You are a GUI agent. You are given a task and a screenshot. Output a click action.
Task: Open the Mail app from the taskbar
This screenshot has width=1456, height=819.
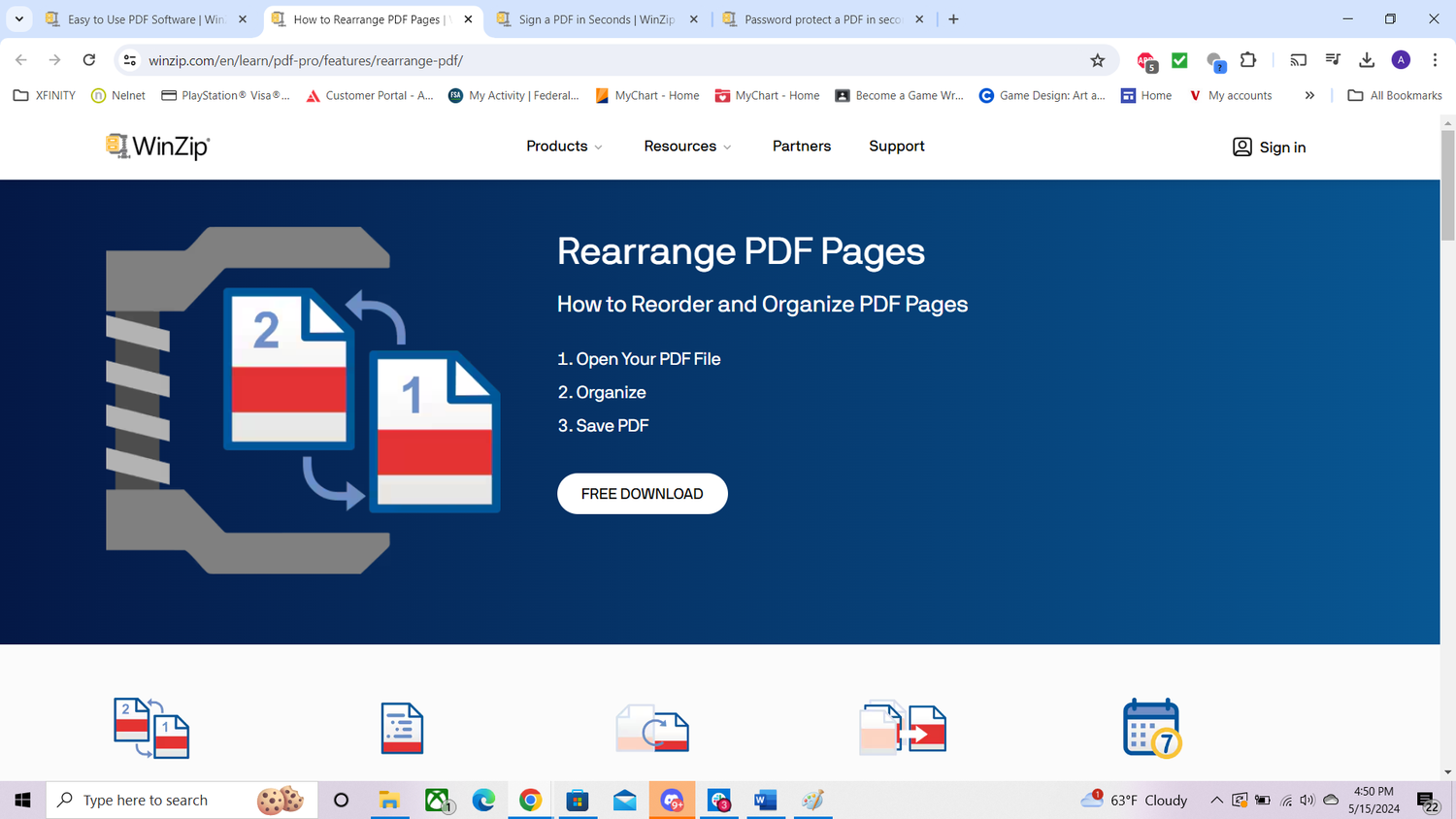(x=625, y=801)
